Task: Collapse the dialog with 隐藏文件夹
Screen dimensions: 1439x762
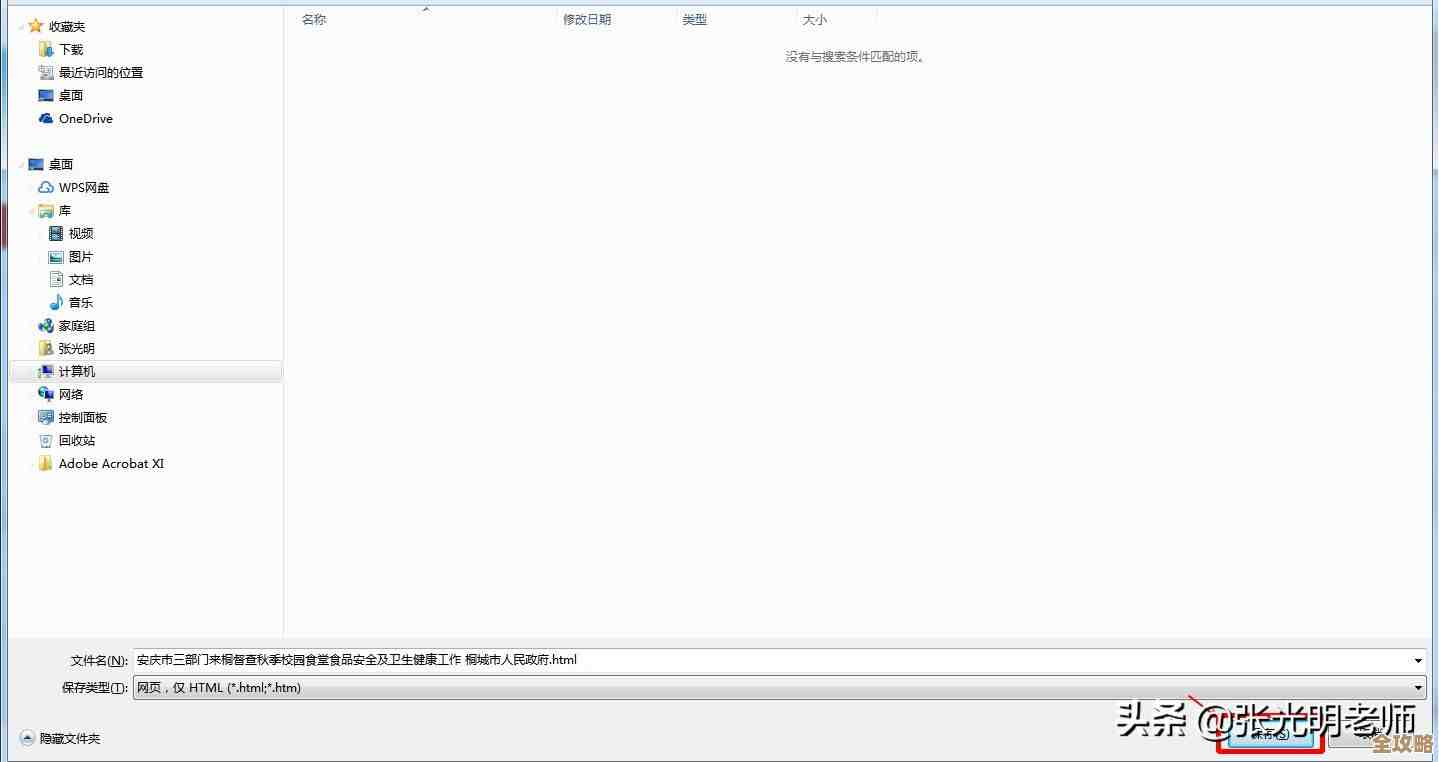Action: pos(60,738)
